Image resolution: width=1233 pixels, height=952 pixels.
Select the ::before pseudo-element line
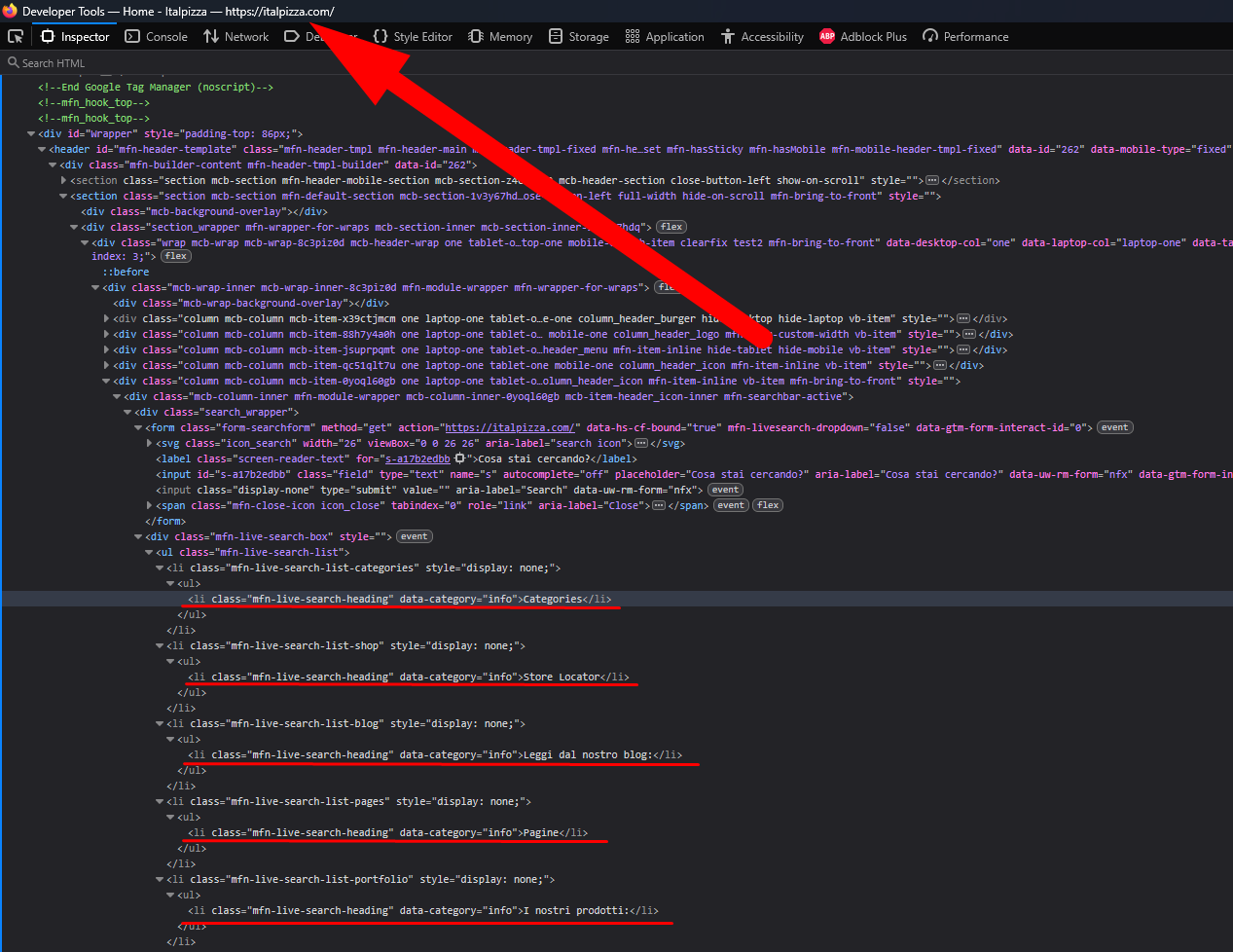tap(126, 273)
